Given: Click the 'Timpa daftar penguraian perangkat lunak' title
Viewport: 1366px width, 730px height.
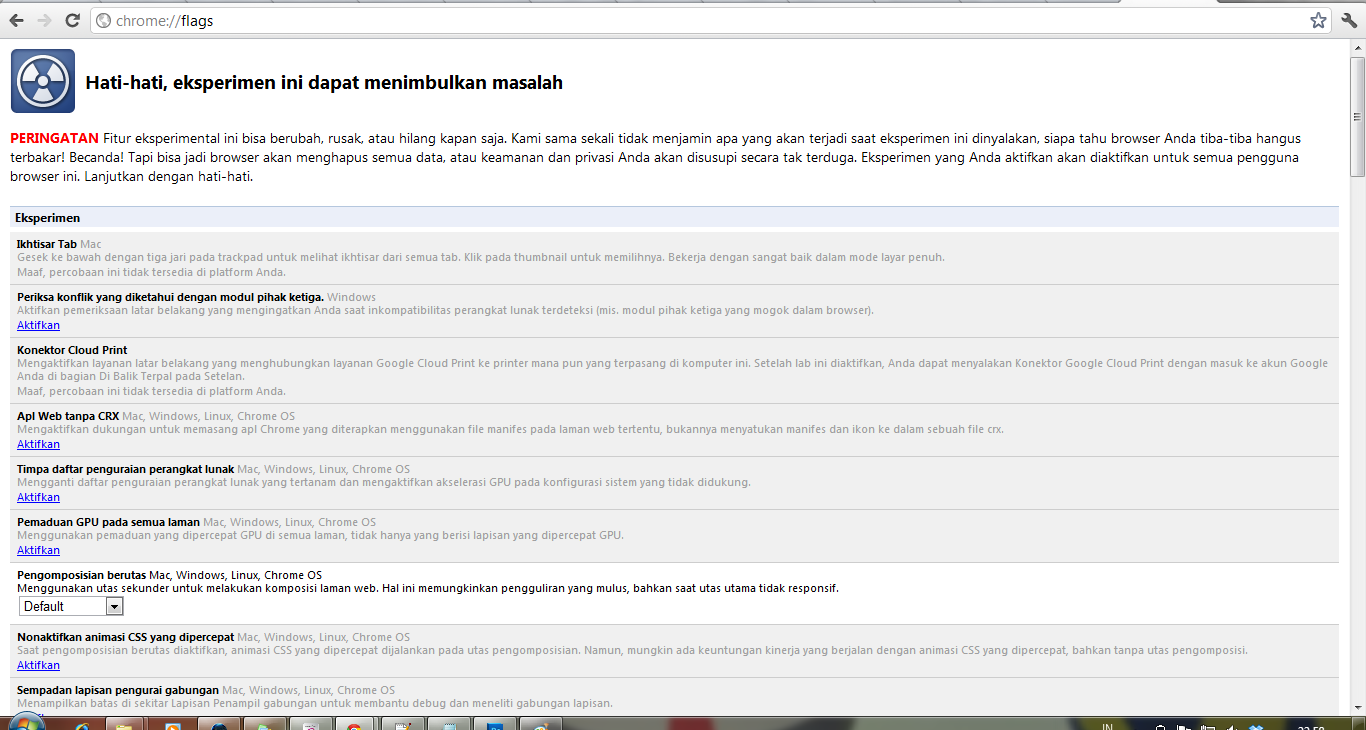Looking at the screenshot, I should (125, 469).
